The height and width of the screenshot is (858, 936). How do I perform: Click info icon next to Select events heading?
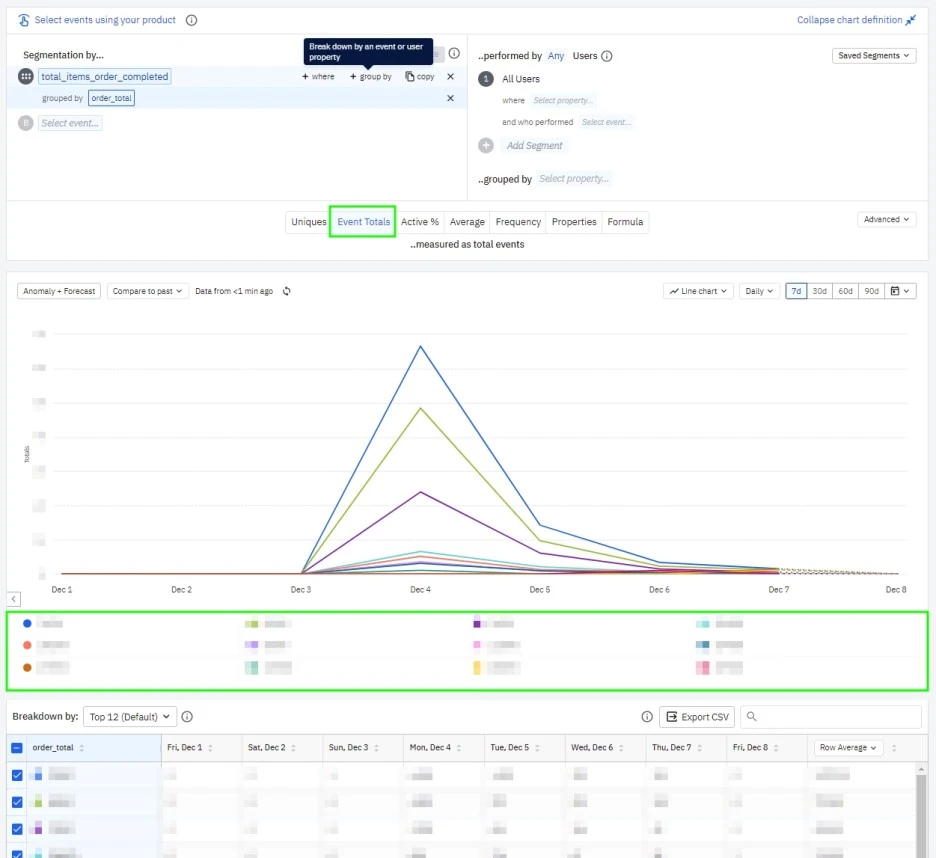click(192, 20)
